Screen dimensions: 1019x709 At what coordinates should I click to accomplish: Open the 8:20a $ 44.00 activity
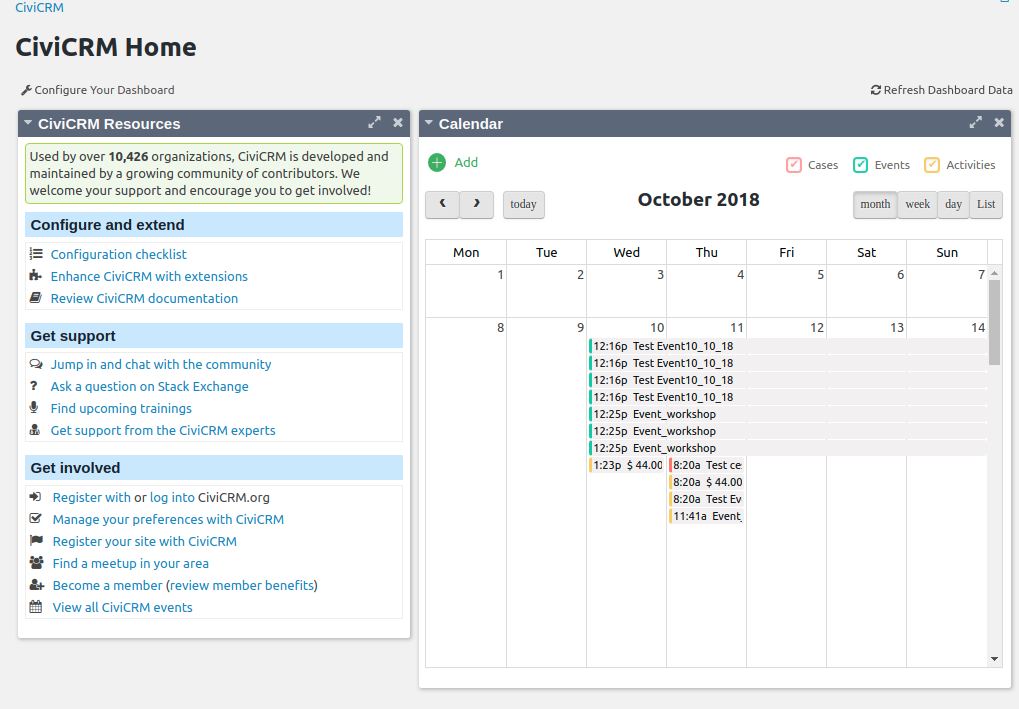pos(706,482)
